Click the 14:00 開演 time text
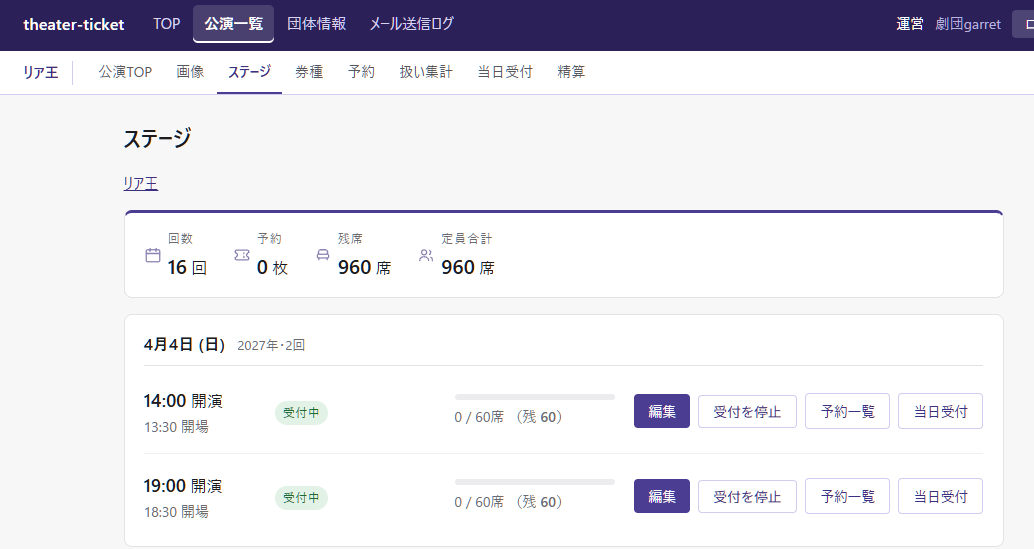 click(183, 401)
